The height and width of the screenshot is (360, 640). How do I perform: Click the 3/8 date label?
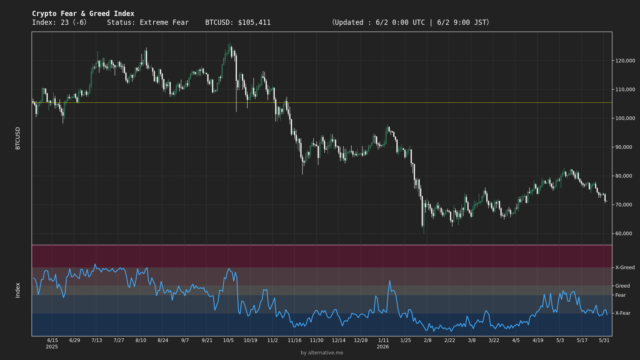[472, 340]
